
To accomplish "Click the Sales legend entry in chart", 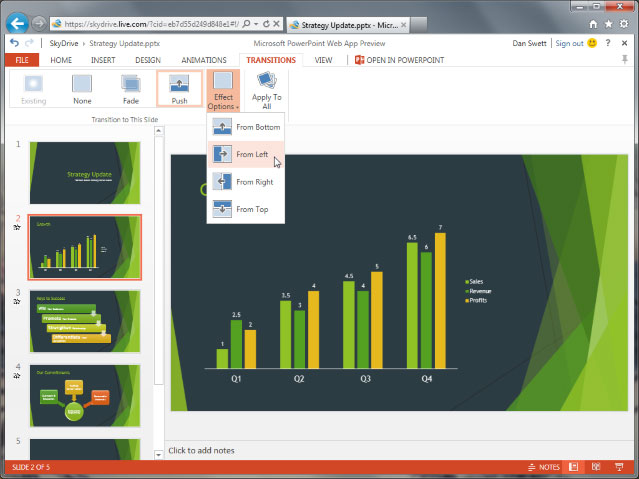I will pyautogui.click(x=474, y=282).
